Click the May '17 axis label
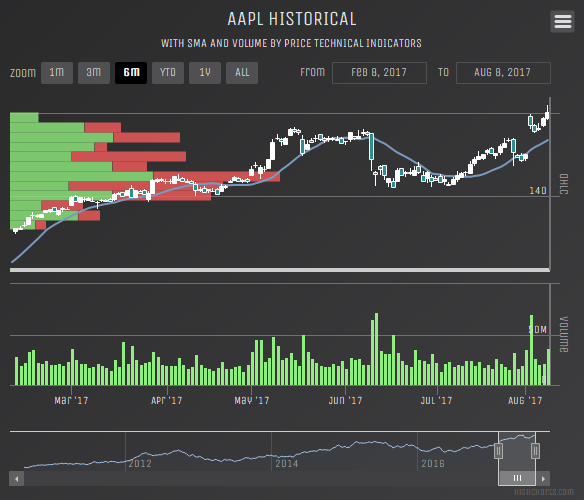Screen dimensions: 584x500 [x=251, y=401]
